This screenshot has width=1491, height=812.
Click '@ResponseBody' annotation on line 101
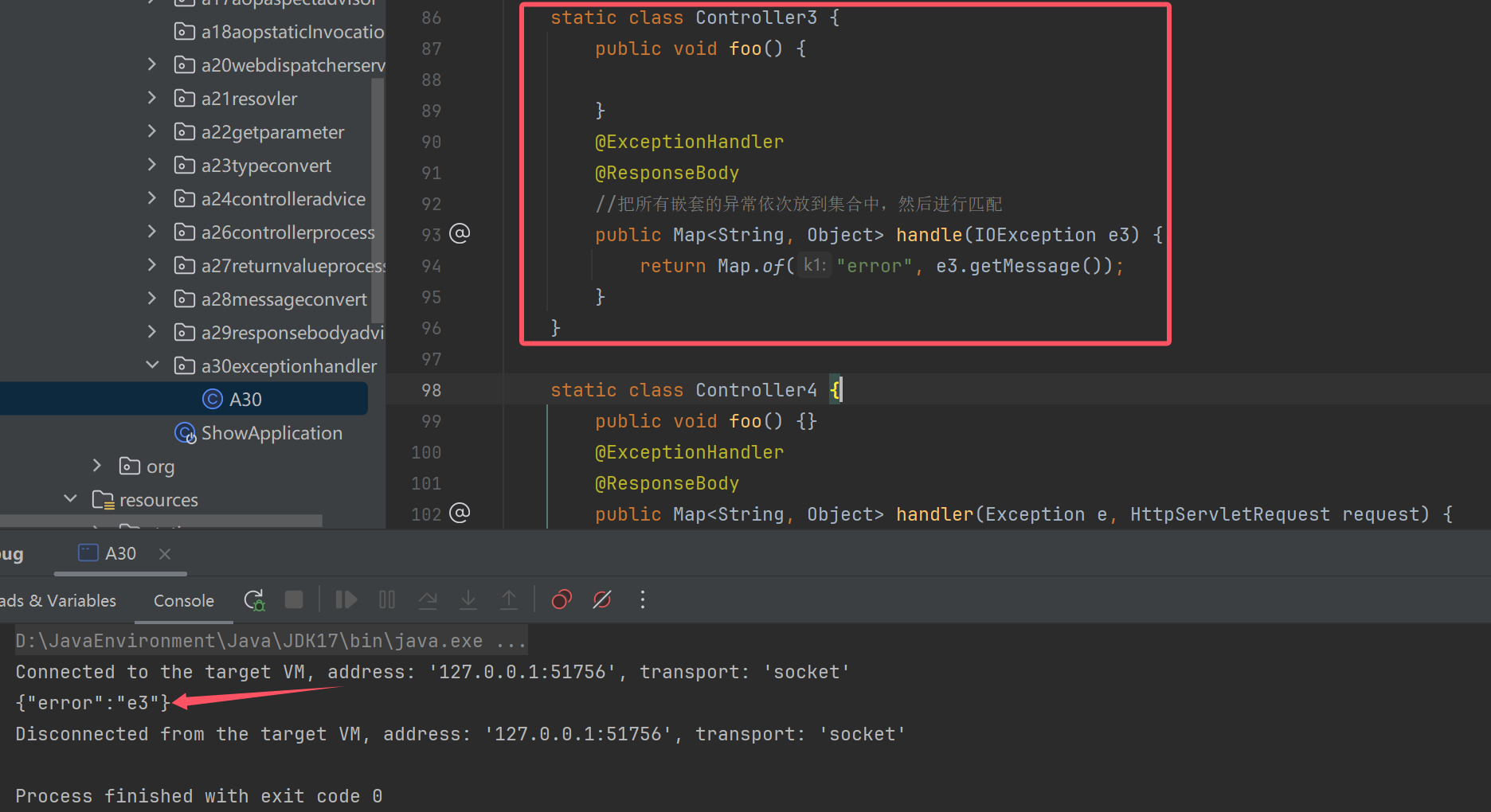667,483
